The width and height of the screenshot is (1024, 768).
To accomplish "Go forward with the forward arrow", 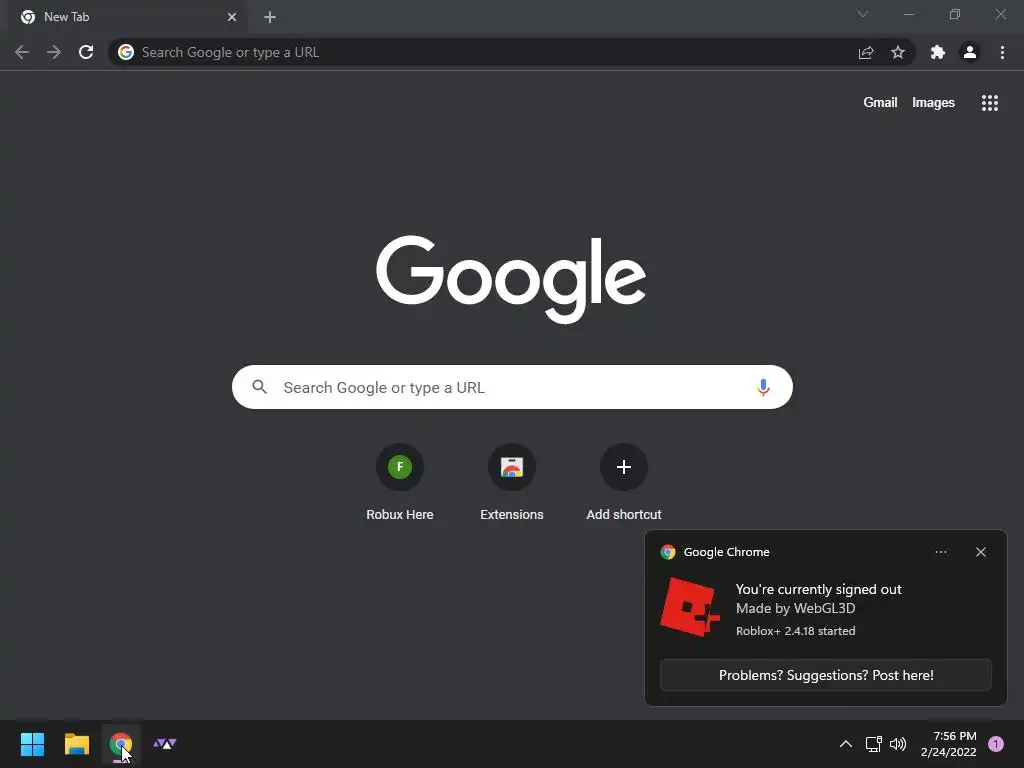I will click(54, 52).
